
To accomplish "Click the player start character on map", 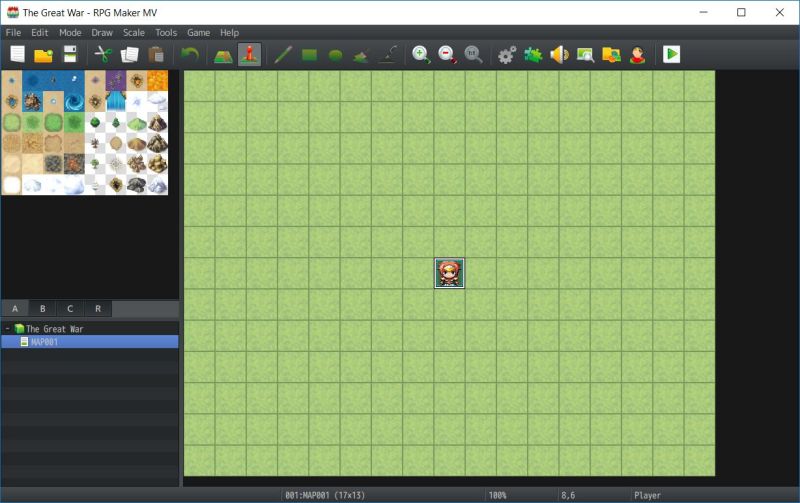I will (449, 273).
